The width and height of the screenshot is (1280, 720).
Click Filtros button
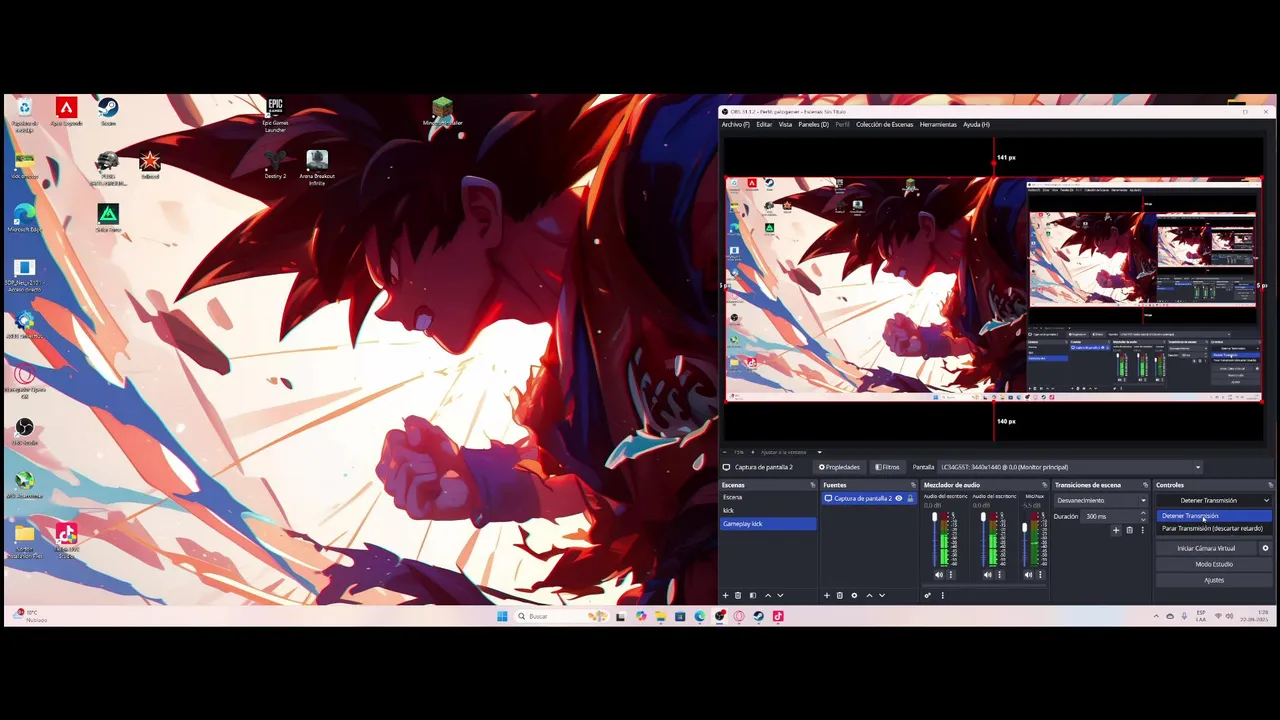tap(887, 467)
